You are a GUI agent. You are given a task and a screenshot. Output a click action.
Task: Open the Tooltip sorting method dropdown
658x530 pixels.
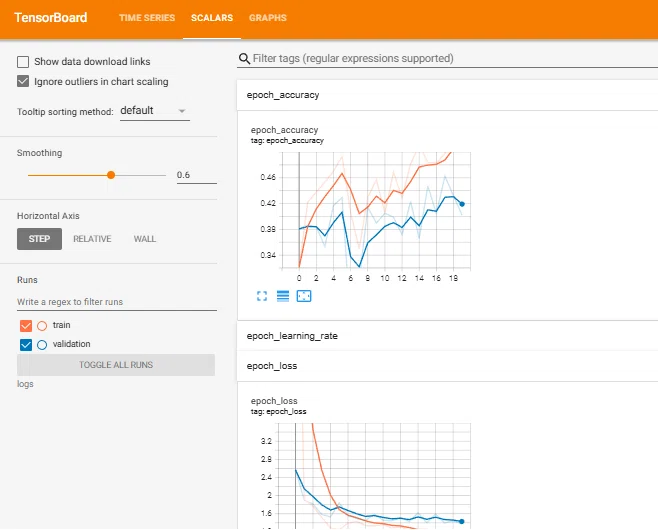pyautogui.click(x=155, y=111)
